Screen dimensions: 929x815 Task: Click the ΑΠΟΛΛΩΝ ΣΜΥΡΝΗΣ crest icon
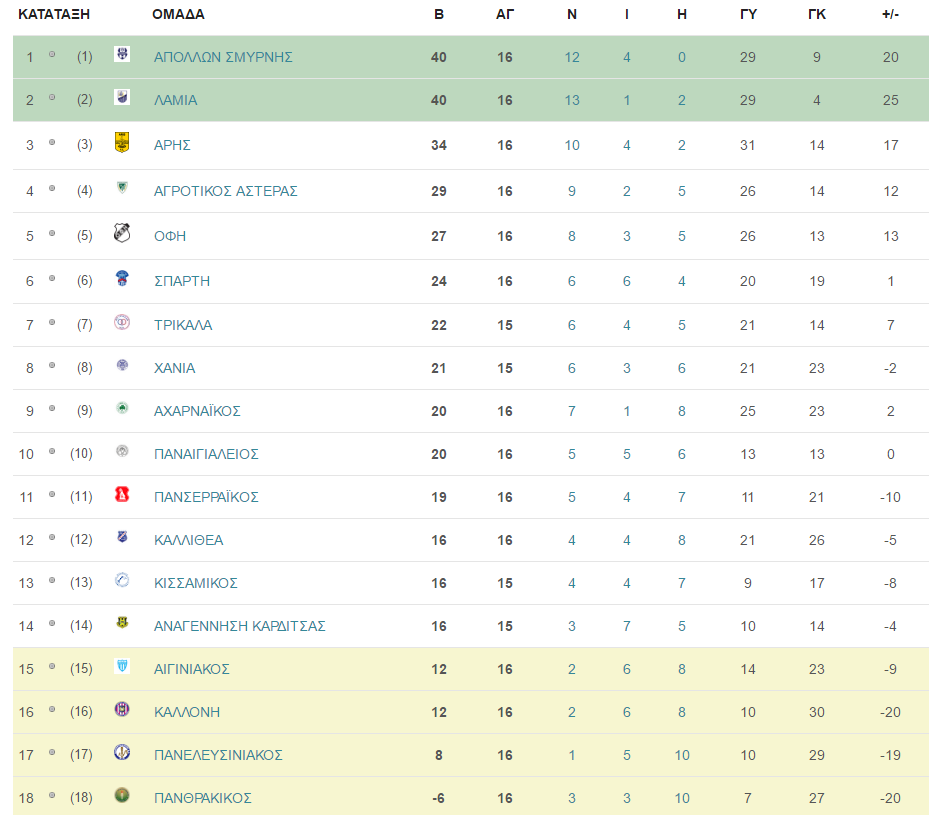(x=122, y=54)
